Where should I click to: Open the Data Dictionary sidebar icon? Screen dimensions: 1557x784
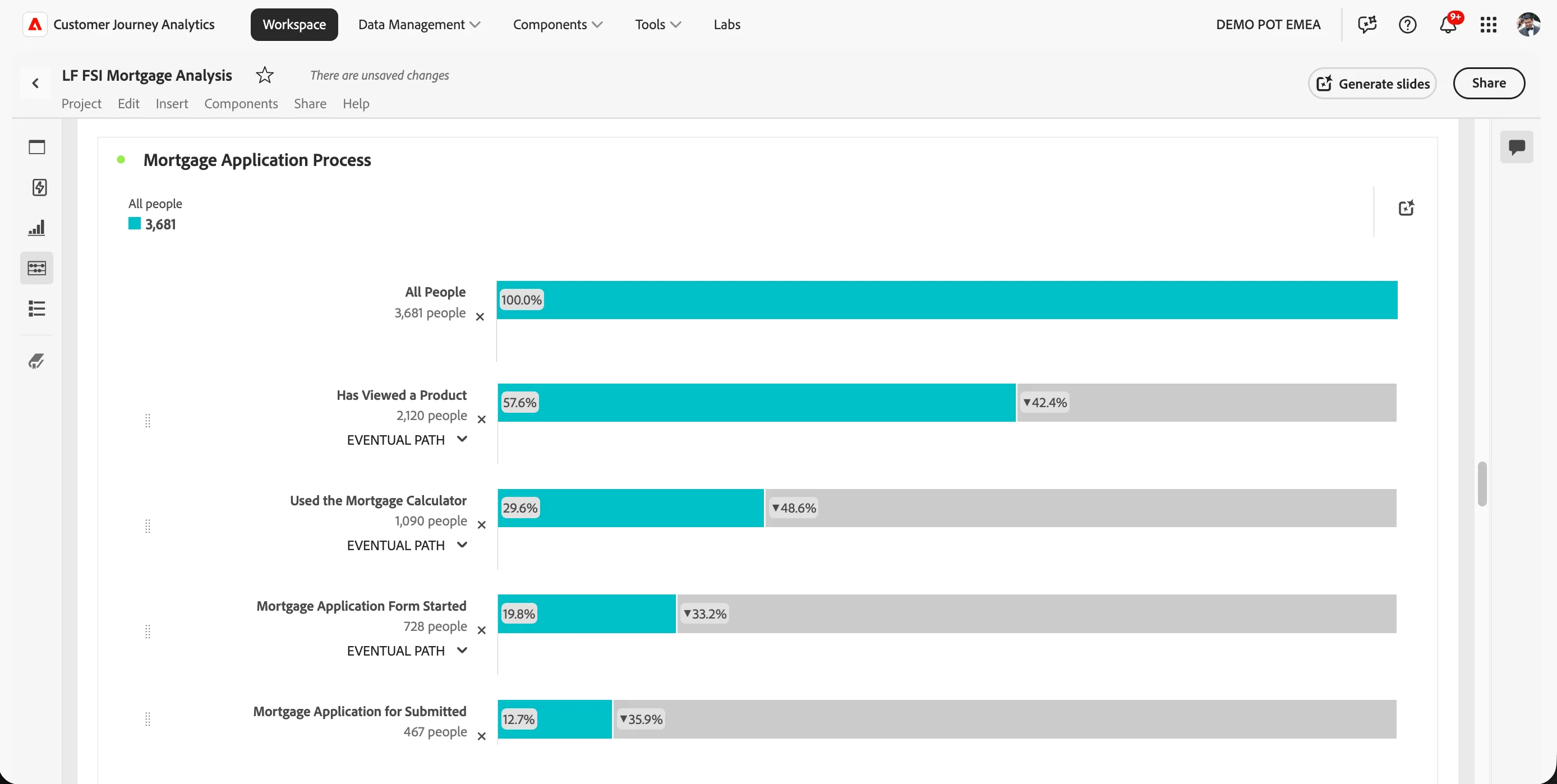36,362
